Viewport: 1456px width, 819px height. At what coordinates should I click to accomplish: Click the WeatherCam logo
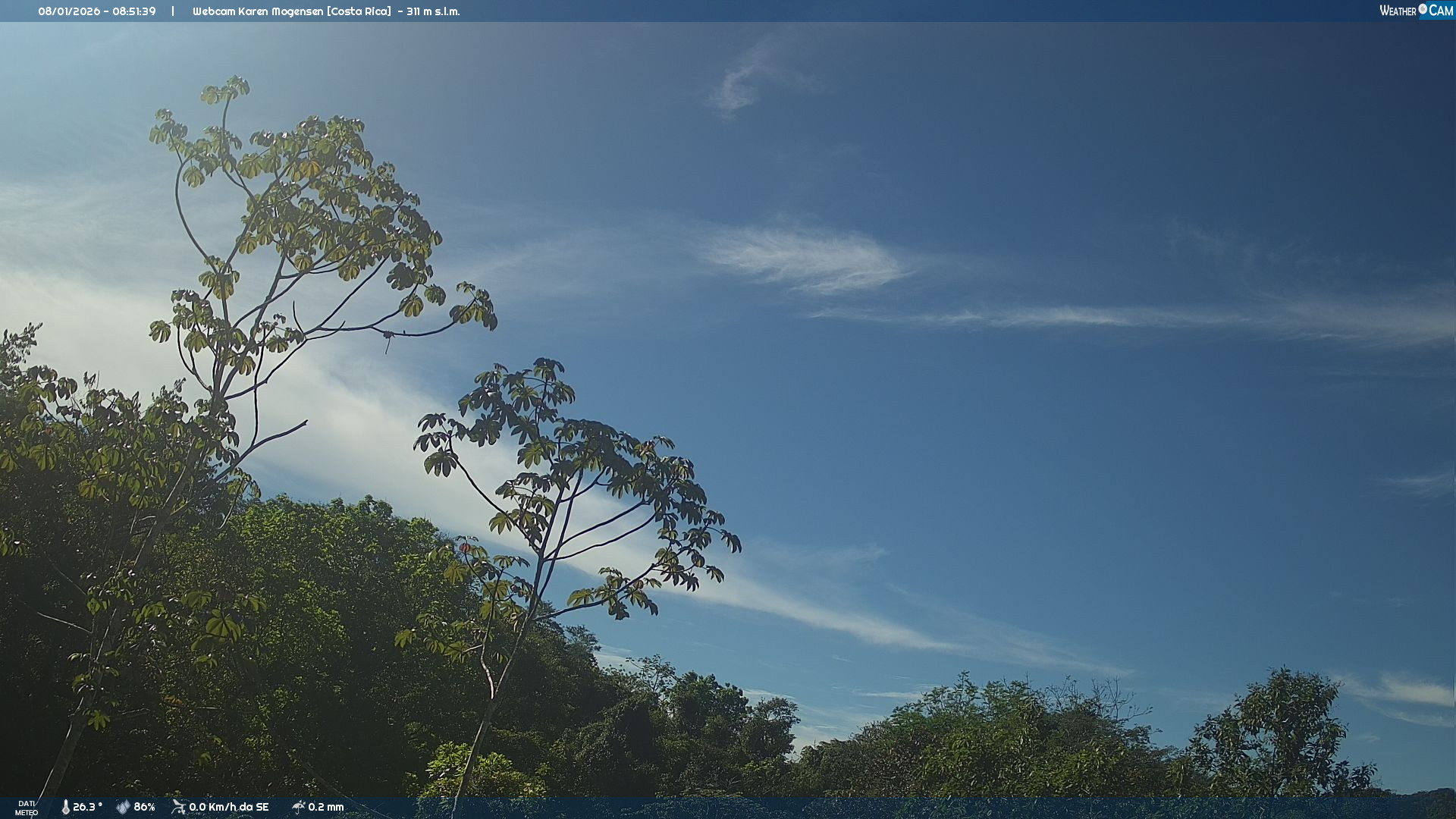tap(1415, 11)
